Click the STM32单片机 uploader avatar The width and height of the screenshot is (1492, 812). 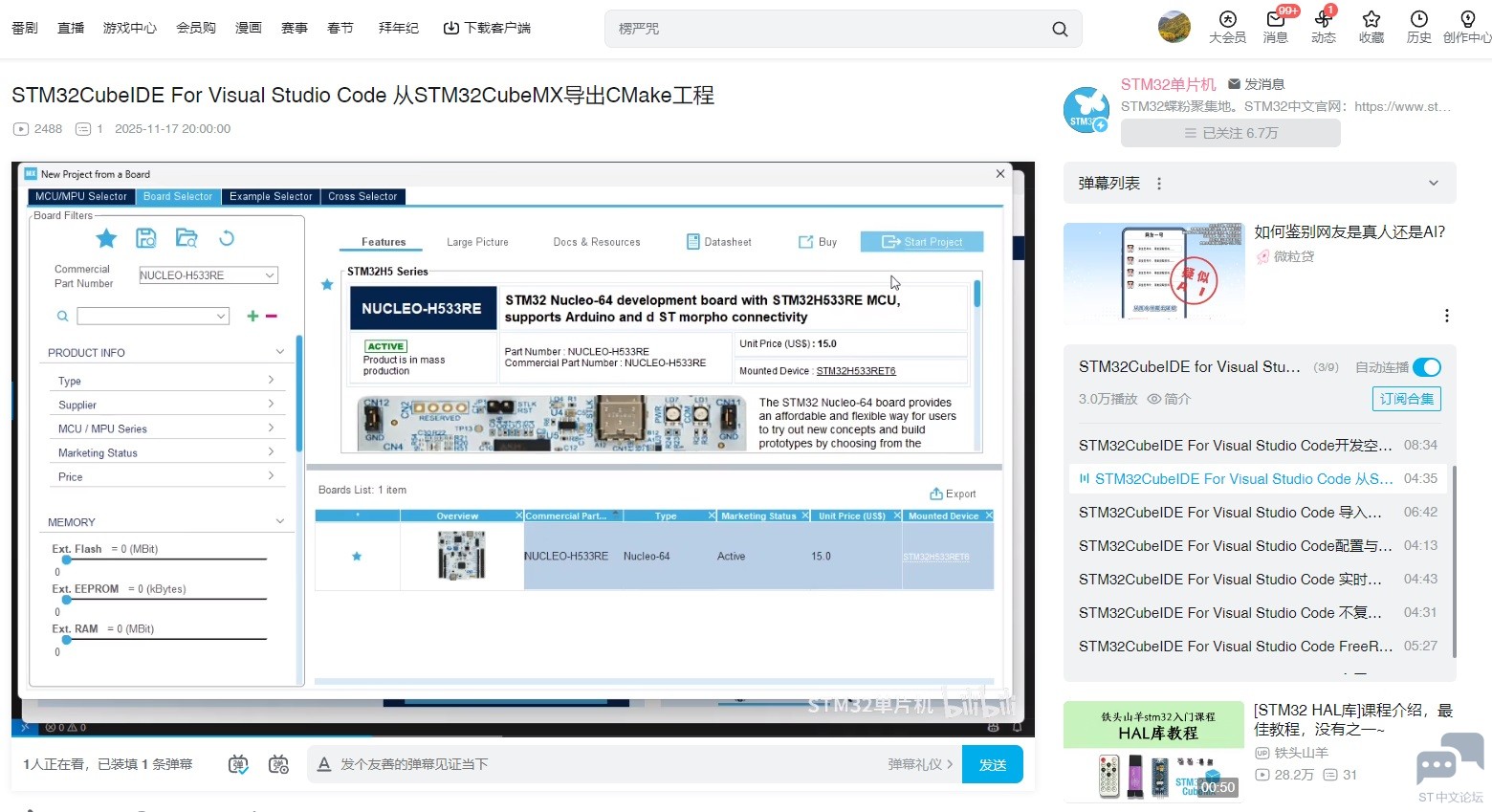click(x=1086, y=109)
